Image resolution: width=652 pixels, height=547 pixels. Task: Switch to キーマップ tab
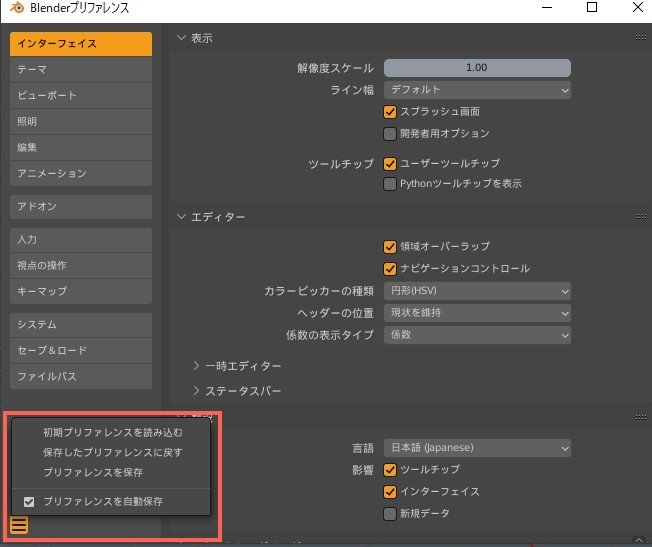pos(81,291)
